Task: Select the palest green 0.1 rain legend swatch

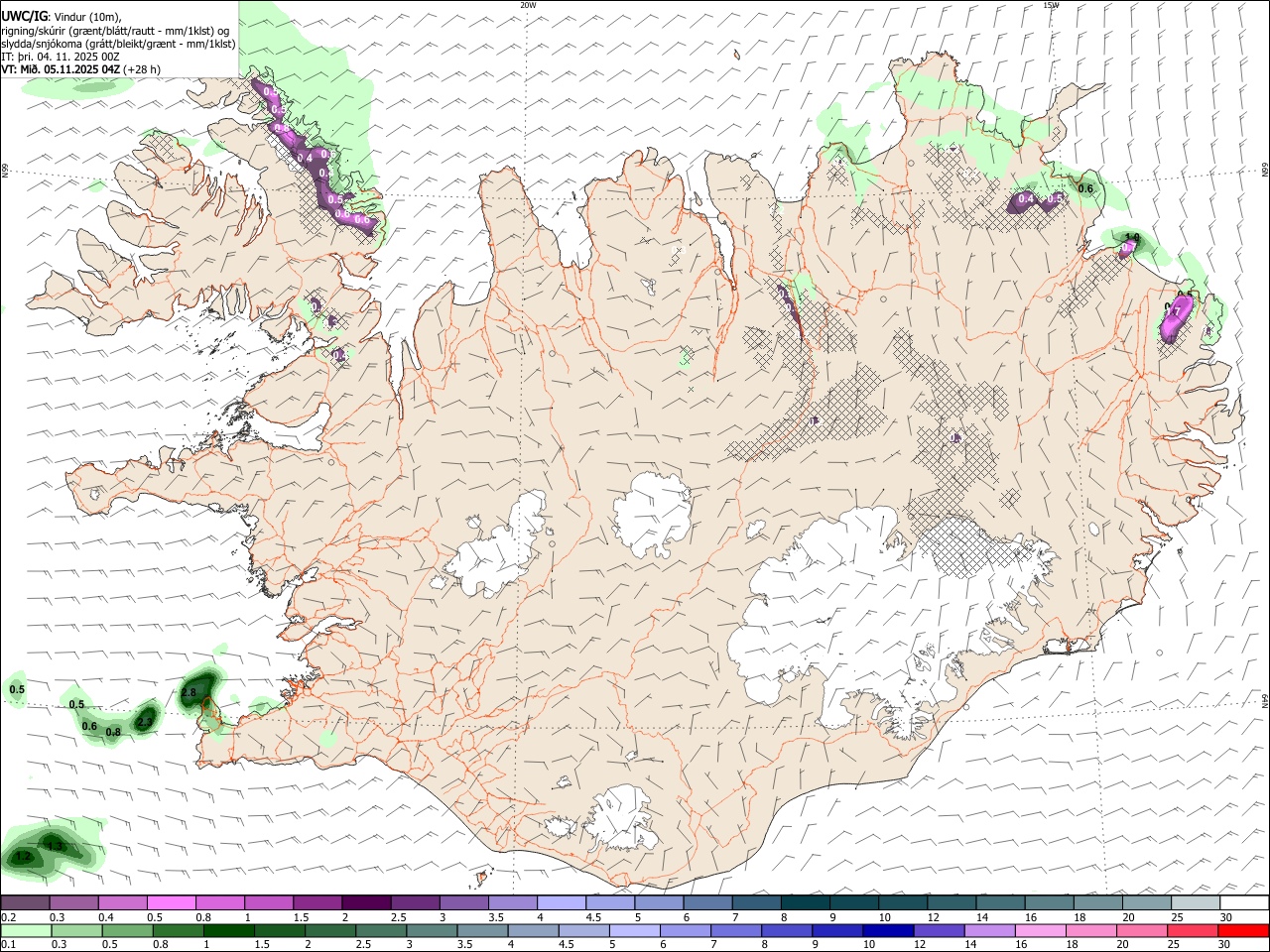Action: pos(26,930)
